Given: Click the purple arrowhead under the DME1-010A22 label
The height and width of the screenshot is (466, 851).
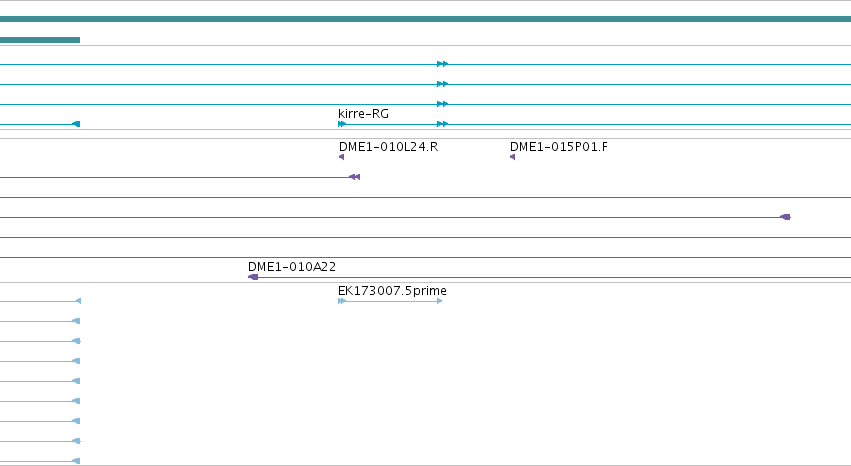Looking at the screenshot, I should (253, 277).
